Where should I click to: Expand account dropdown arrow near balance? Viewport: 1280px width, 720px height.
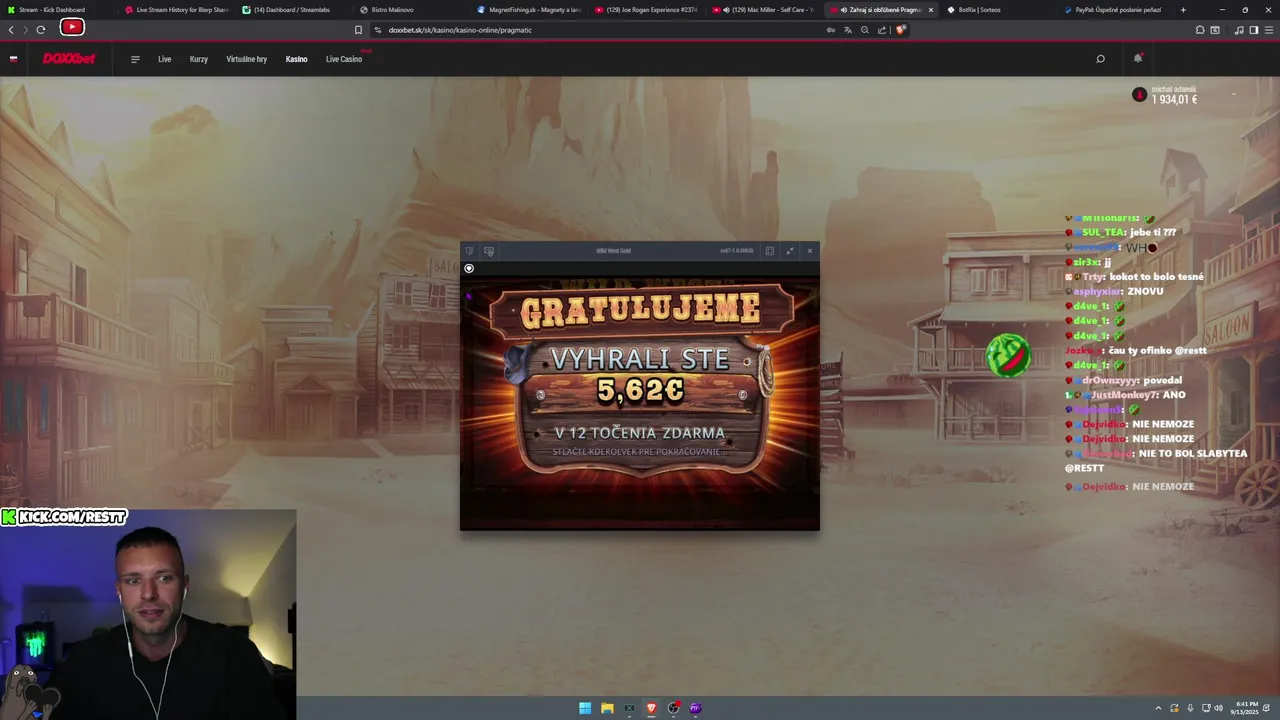pyautogui.click(x=1233, y=95)
